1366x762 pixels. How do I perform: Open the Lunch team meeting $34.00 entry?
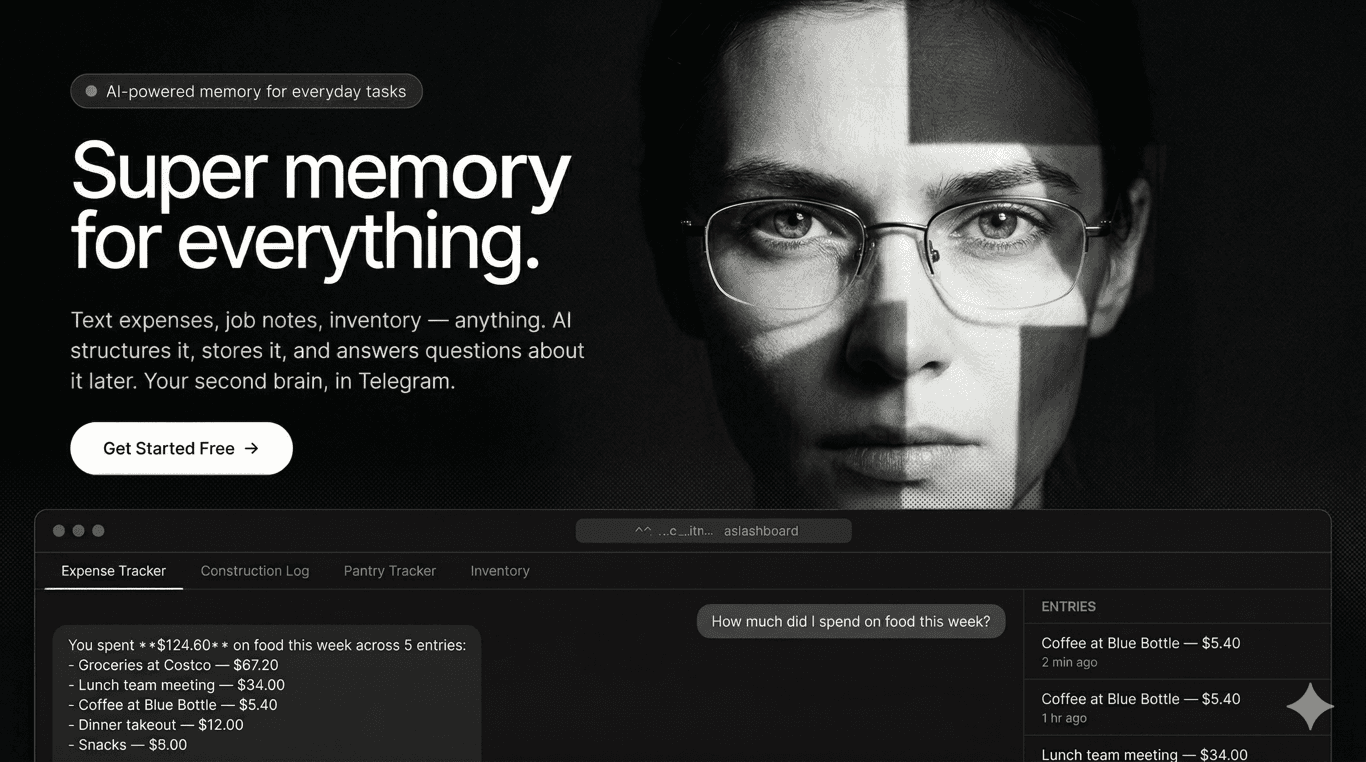pyautogui.click(x=1177, y=750)
